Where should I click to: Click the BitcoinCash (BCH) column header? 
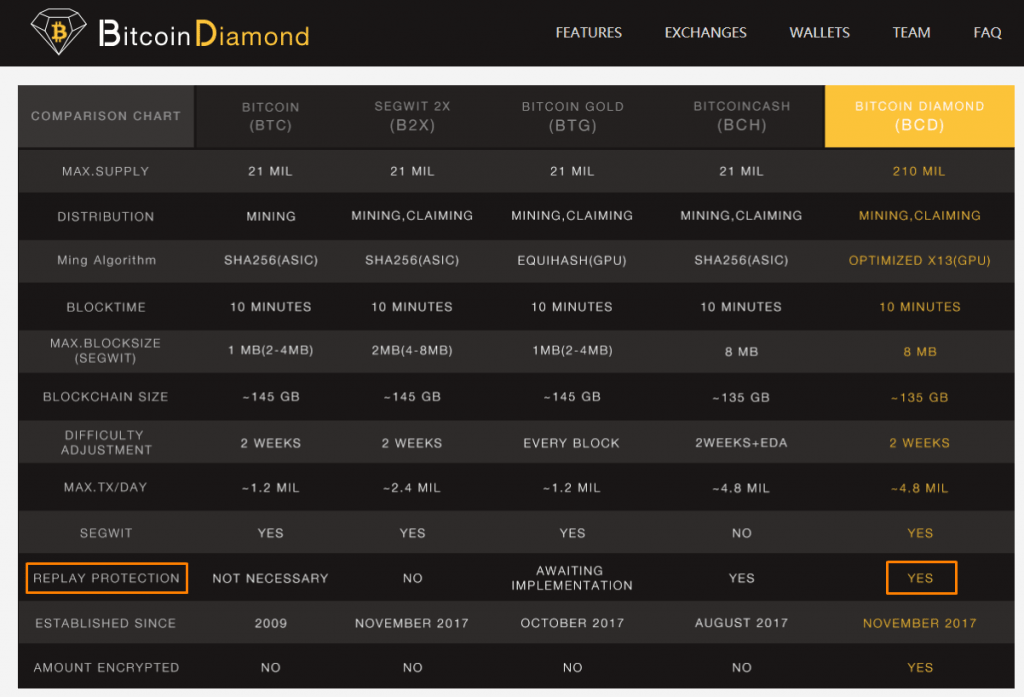[741, 116]
